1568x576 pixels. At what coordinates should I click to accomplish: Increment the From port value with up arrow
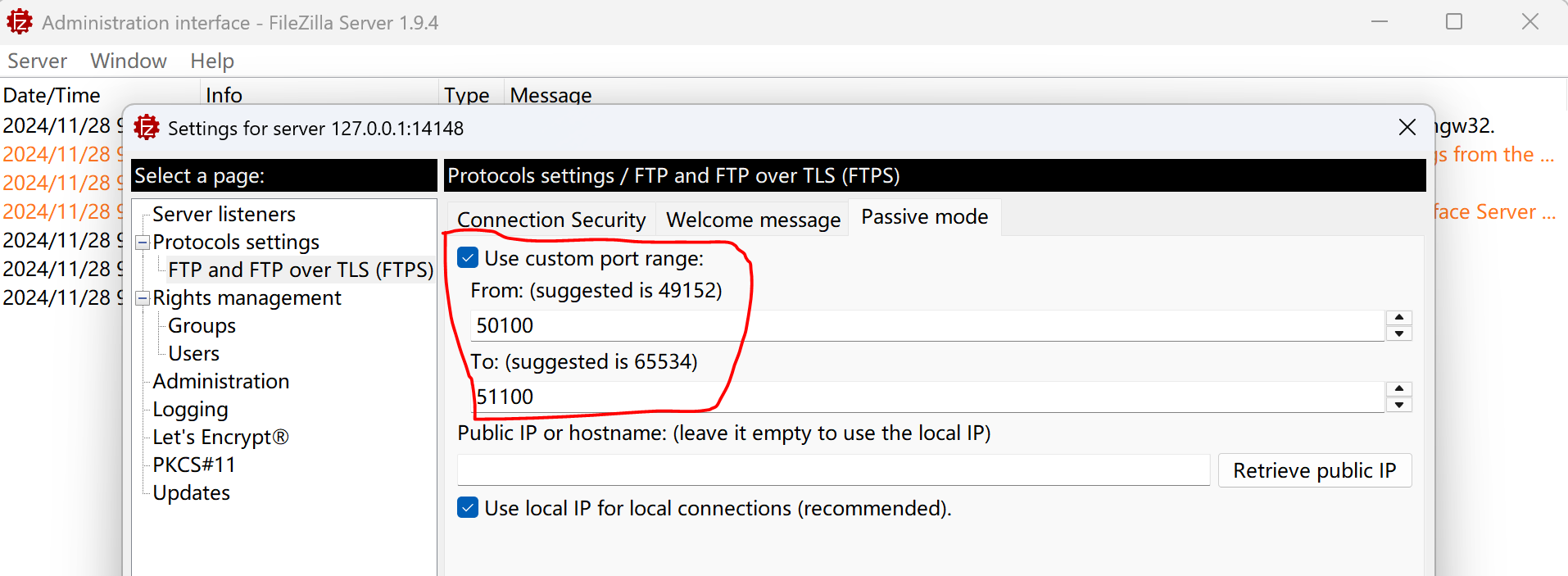1399,318
